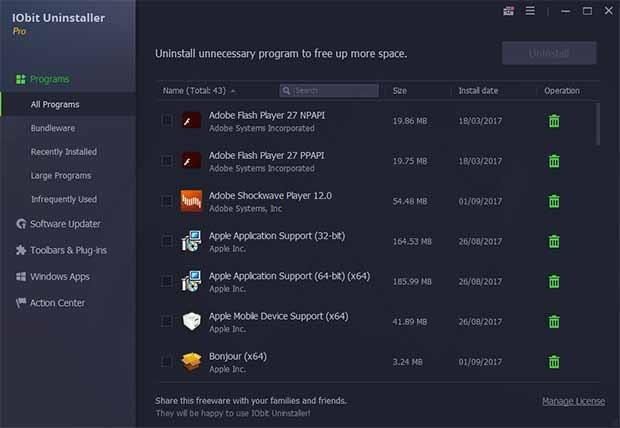Click trash icon for Adobe Flash Player 27 PPAPI
The image size is (620, 428).
coord(554,161)
